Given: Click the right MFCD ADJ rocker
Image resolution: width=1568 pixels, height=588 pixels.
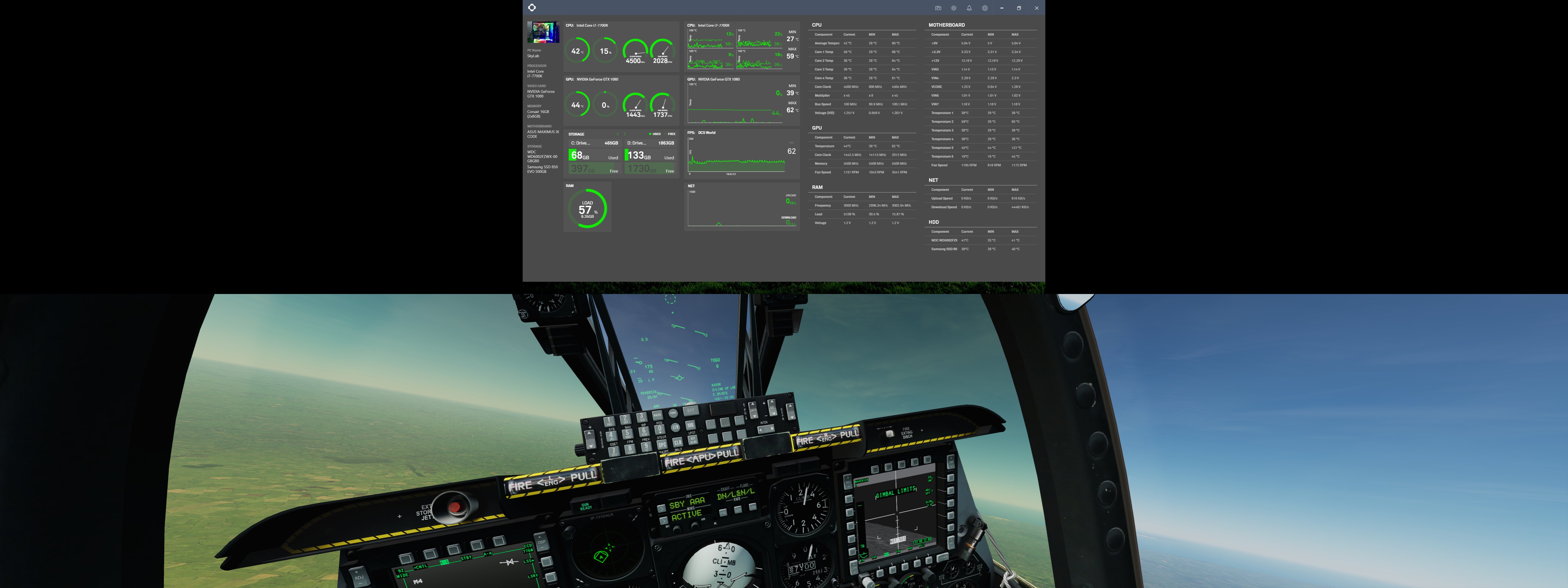Looking at the screenshot, I should pyautogui.click(x=848, y=482).
